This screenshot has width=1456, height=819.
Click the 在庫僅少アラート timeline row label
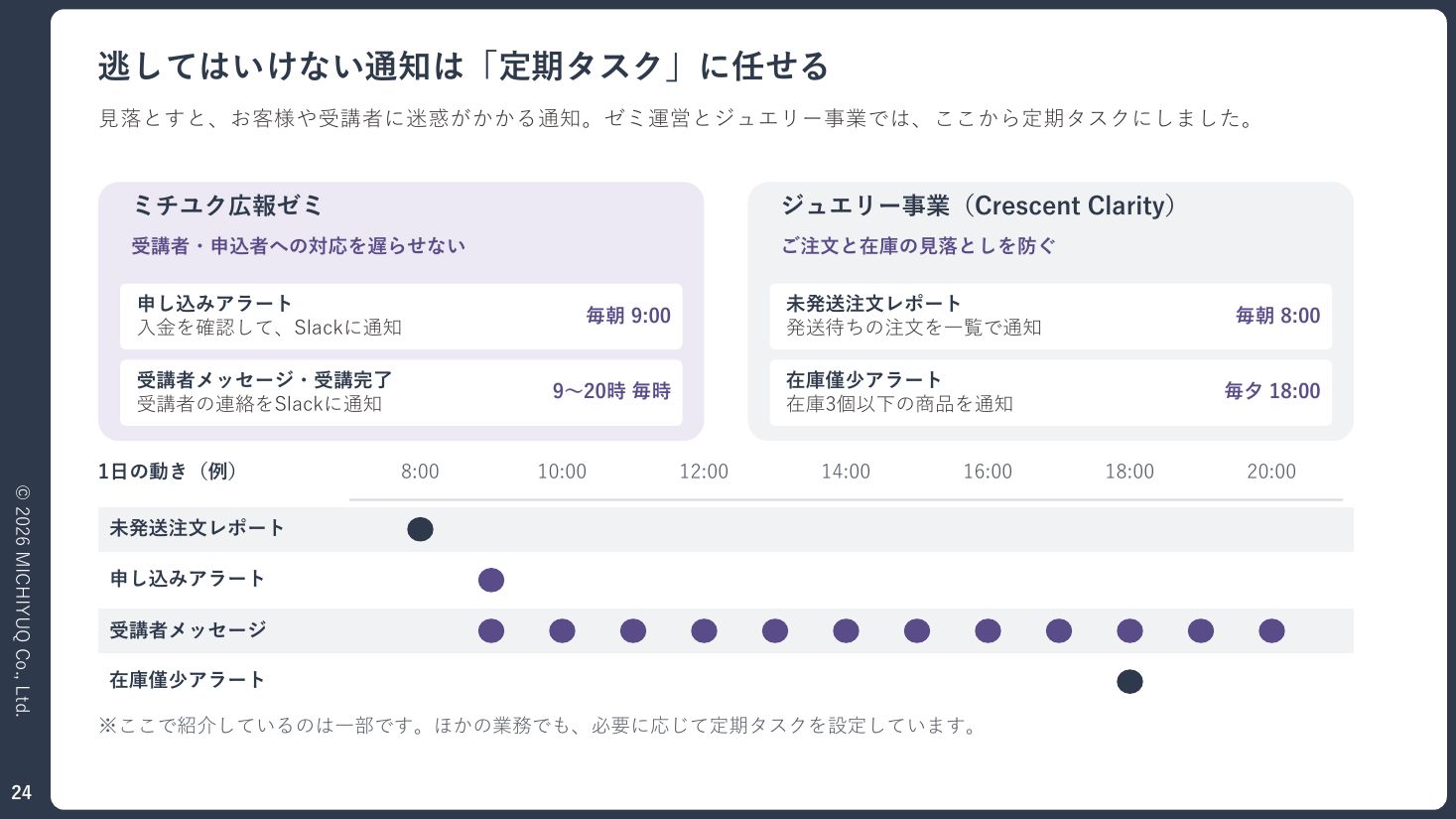coord(187,680)
